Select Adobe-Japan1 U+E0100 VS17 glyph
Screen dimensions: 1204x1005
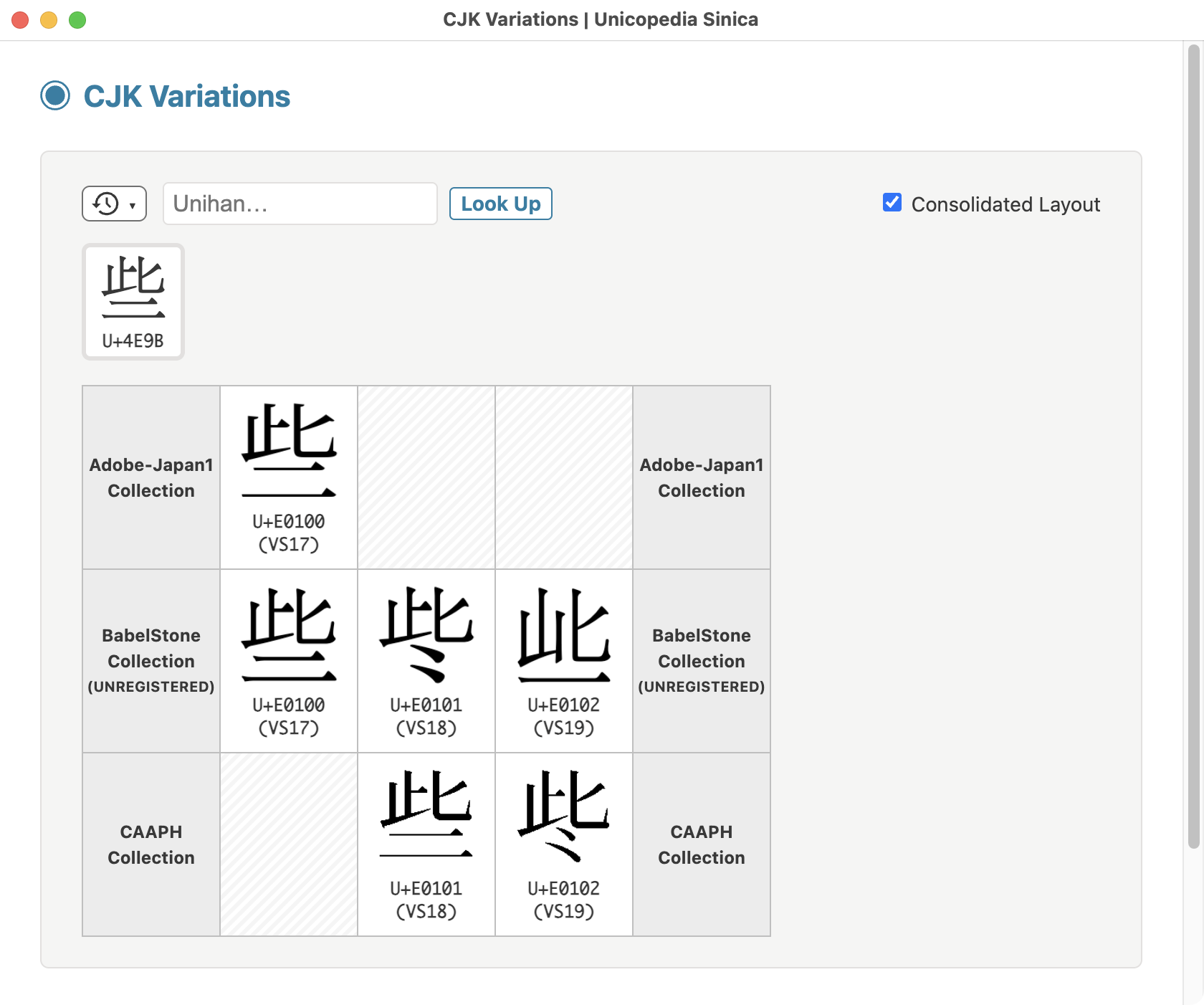tap(289, 477)
